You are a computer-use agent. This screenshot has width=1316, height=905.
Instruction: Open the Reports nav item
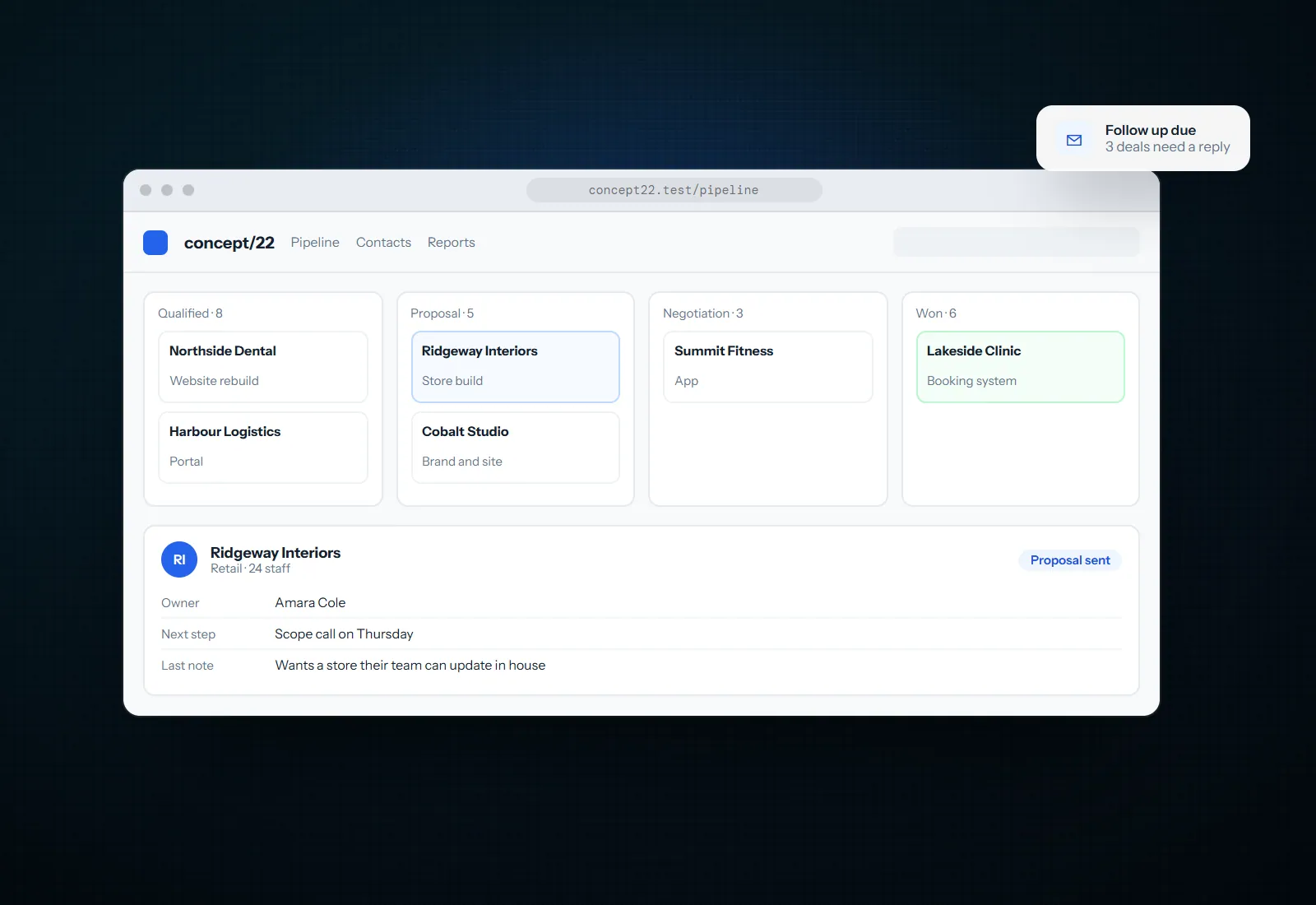[x=452, y=243]
